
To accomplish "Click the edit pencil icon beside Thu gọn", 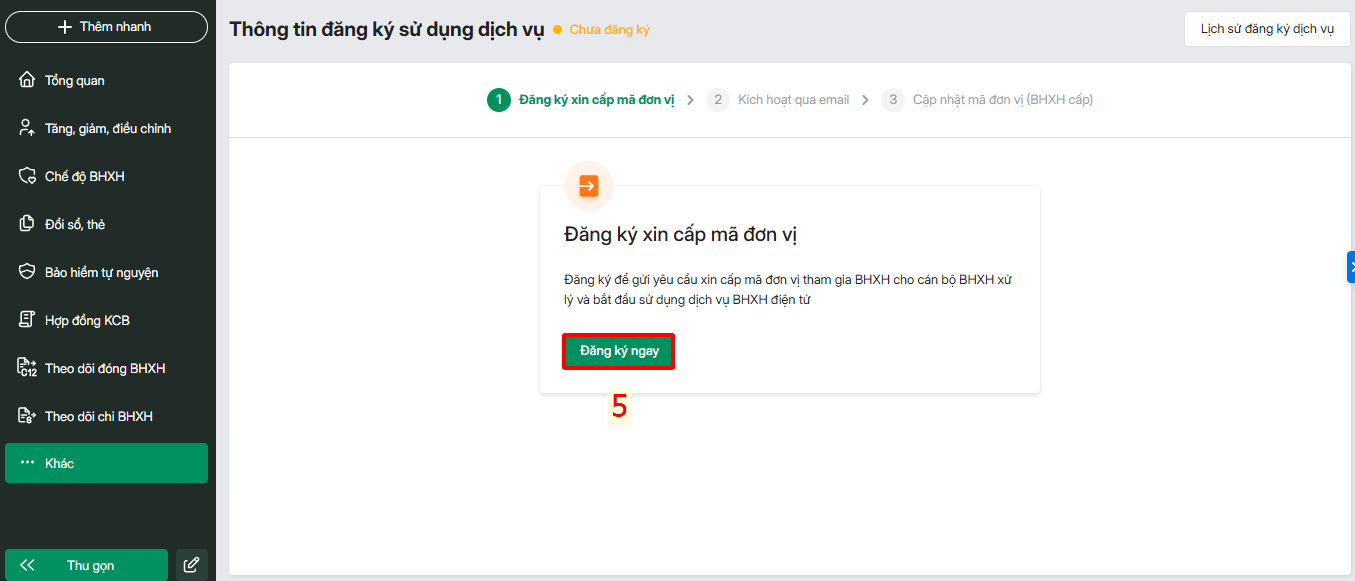I will point(192,565).
